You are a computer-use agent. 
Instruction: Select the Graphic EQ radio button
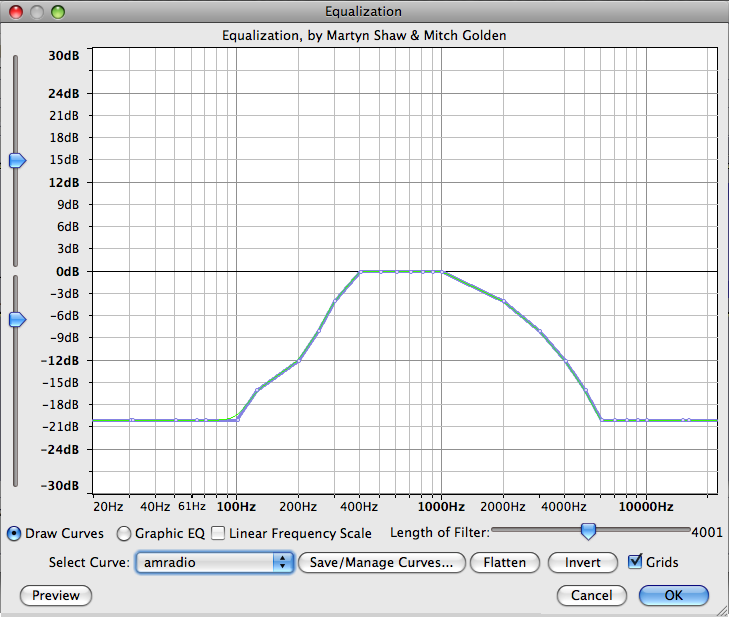(124, 534)
